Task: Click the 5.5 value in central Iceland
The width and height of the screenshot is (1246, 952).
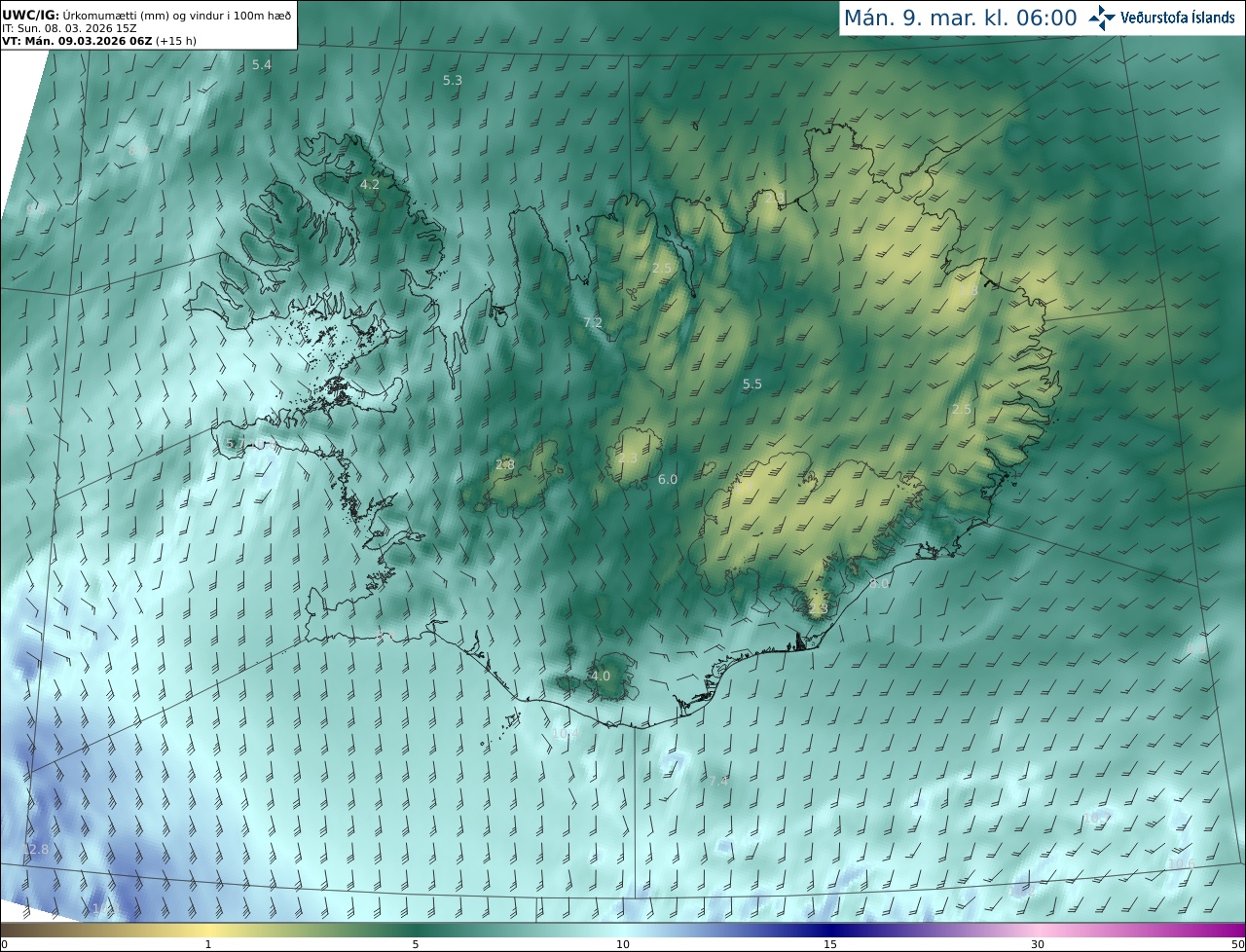Action: pyautogui.click(x=752, y=384)
